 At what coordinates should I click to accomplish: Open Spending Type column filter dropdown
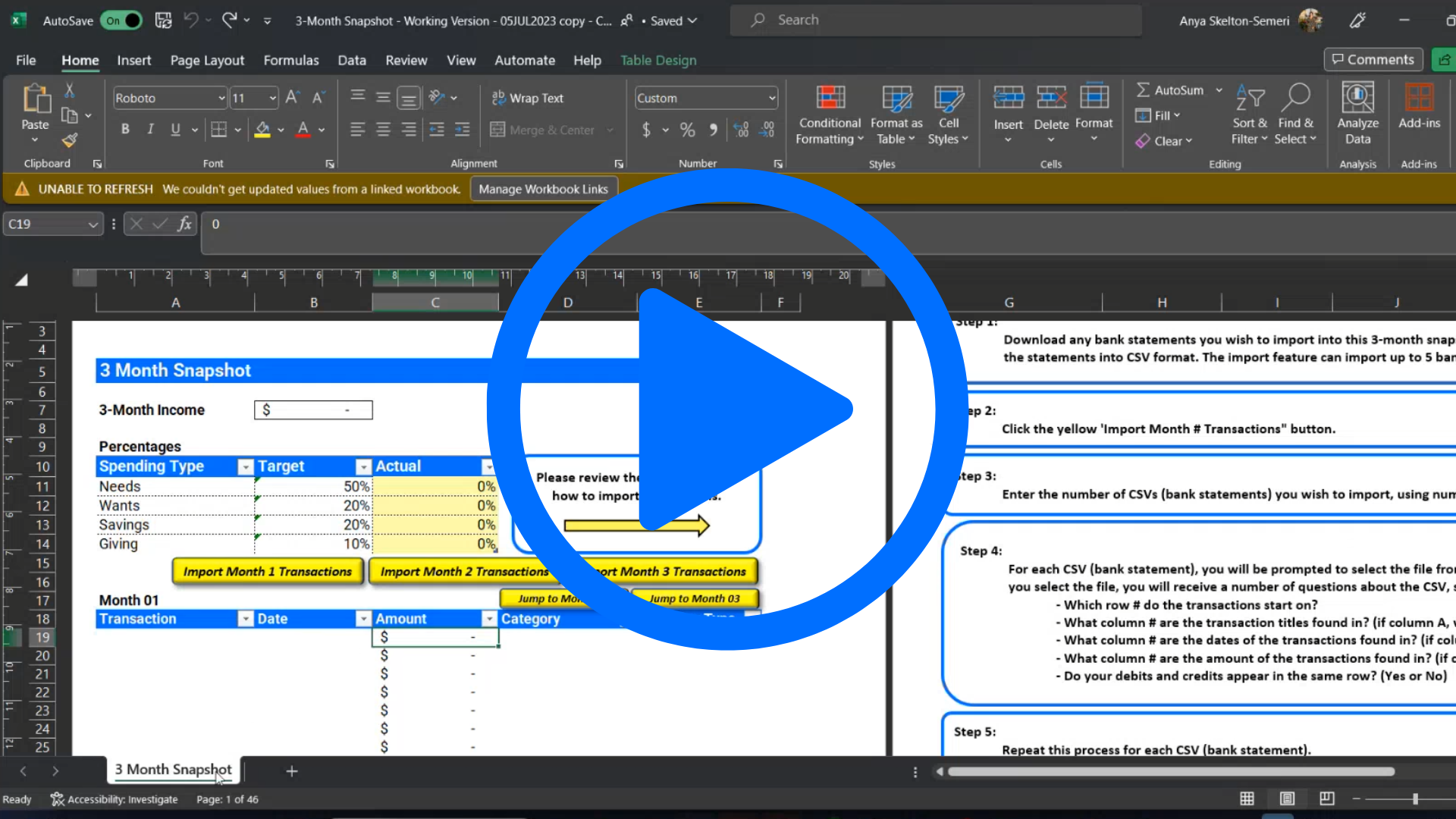pos(245,466)
